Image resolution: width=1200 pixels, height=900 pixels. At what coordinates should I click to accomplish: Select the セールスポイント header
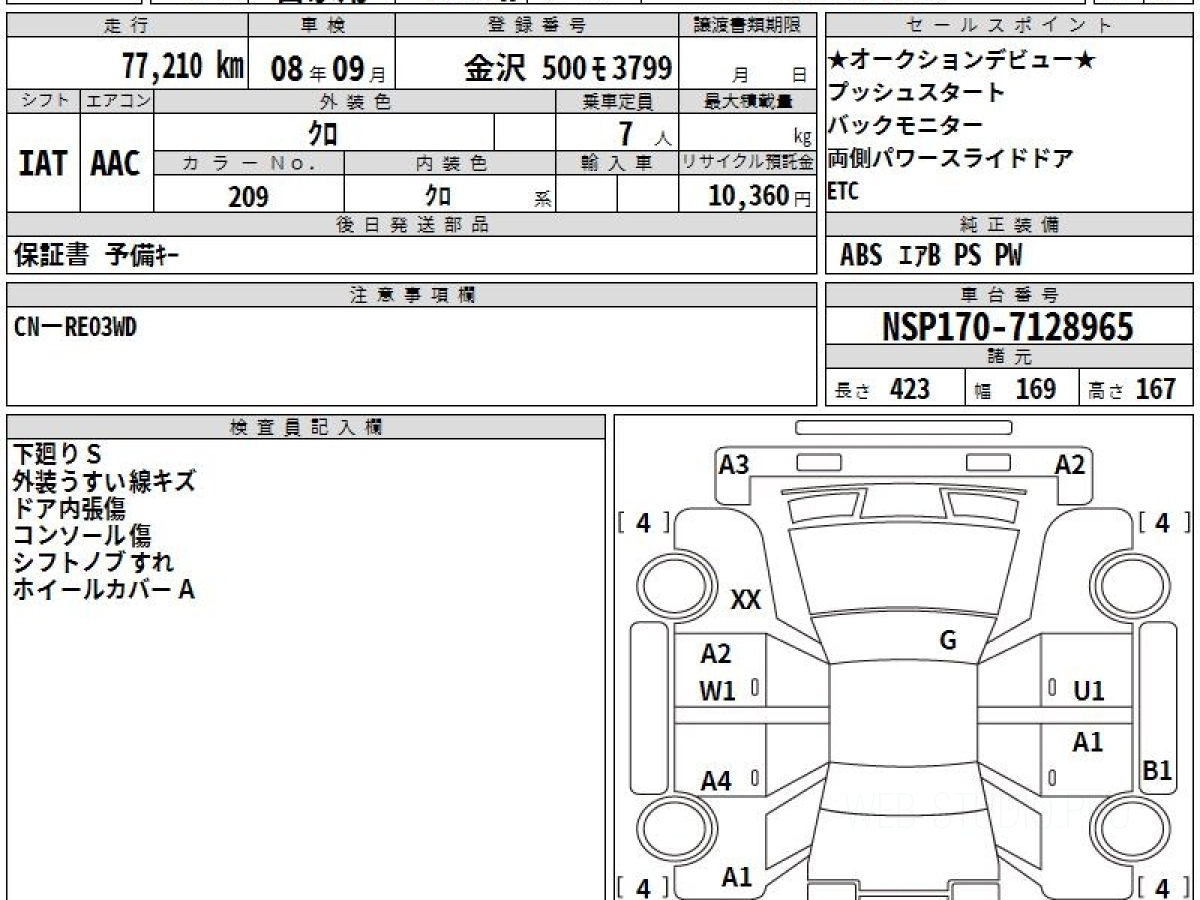coord(1010,26)
